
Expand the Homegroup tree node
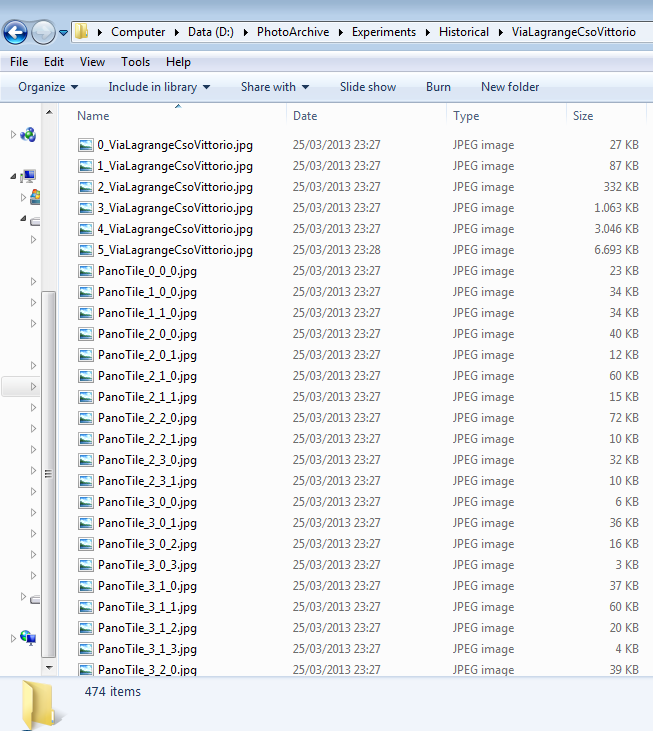tap(14, 135)
